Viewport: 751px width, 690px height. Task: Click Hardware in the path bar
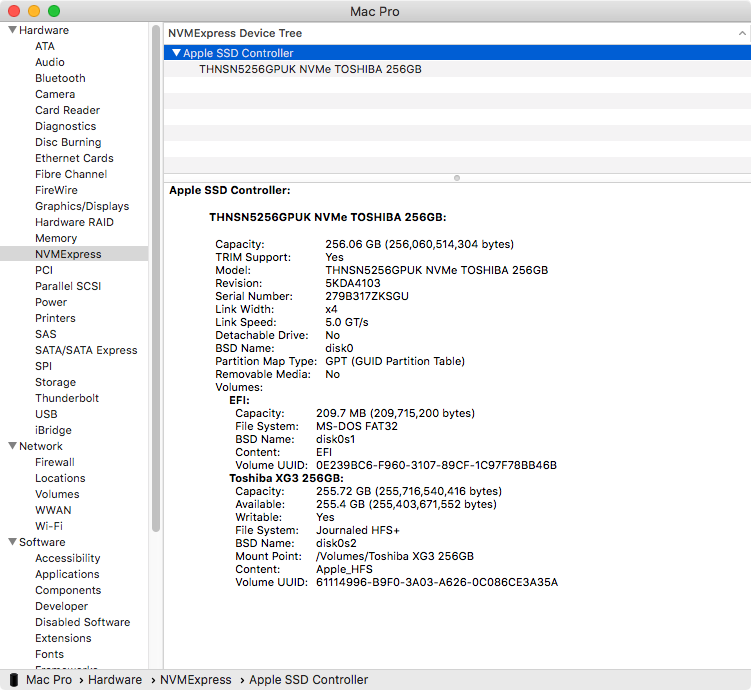click(x=115, y=679)
